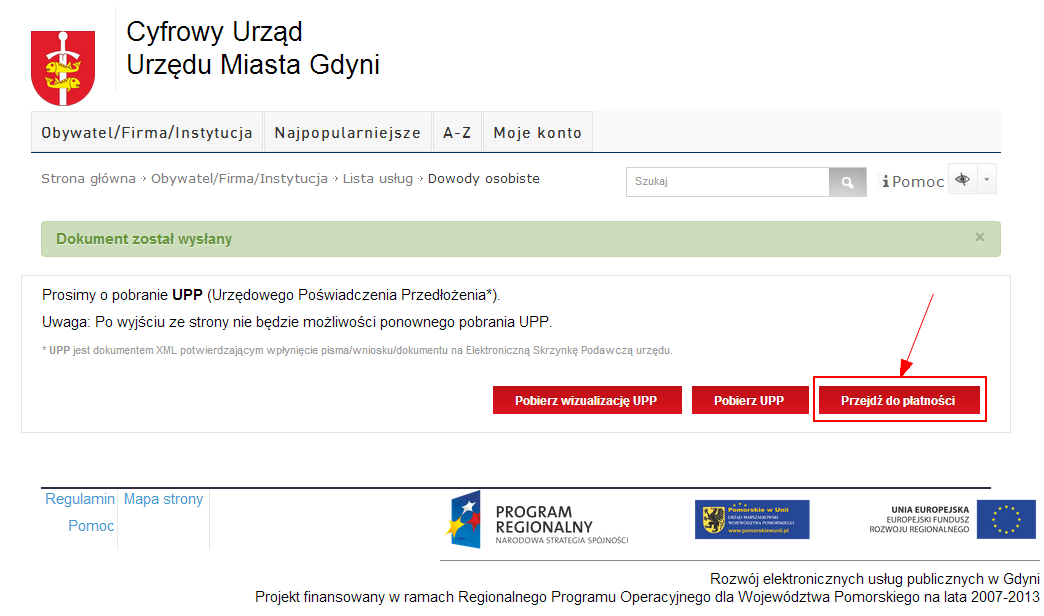1044x616 pixels.
Task: Click the accessibility eye icon
Action: coord(962,180)
